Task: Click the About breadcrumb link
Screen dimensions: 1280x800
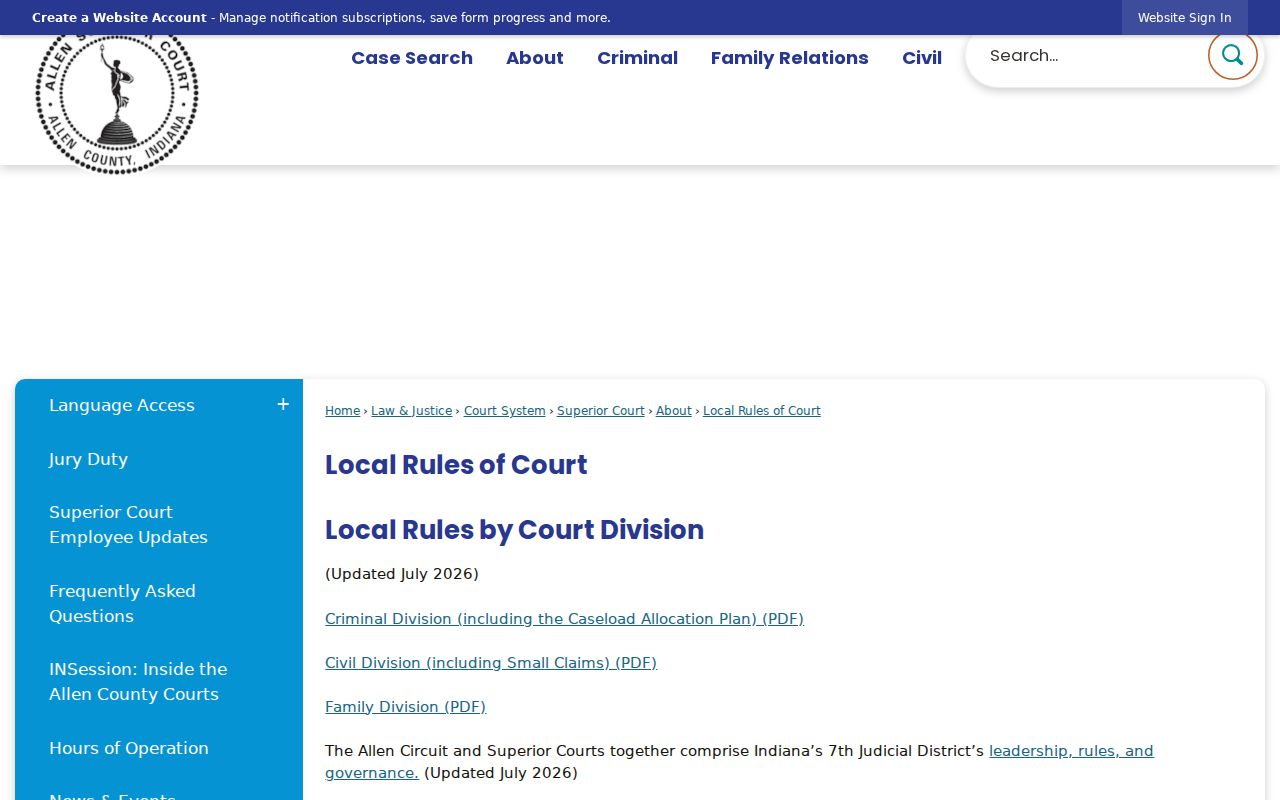Action: (x=674, y=411)
